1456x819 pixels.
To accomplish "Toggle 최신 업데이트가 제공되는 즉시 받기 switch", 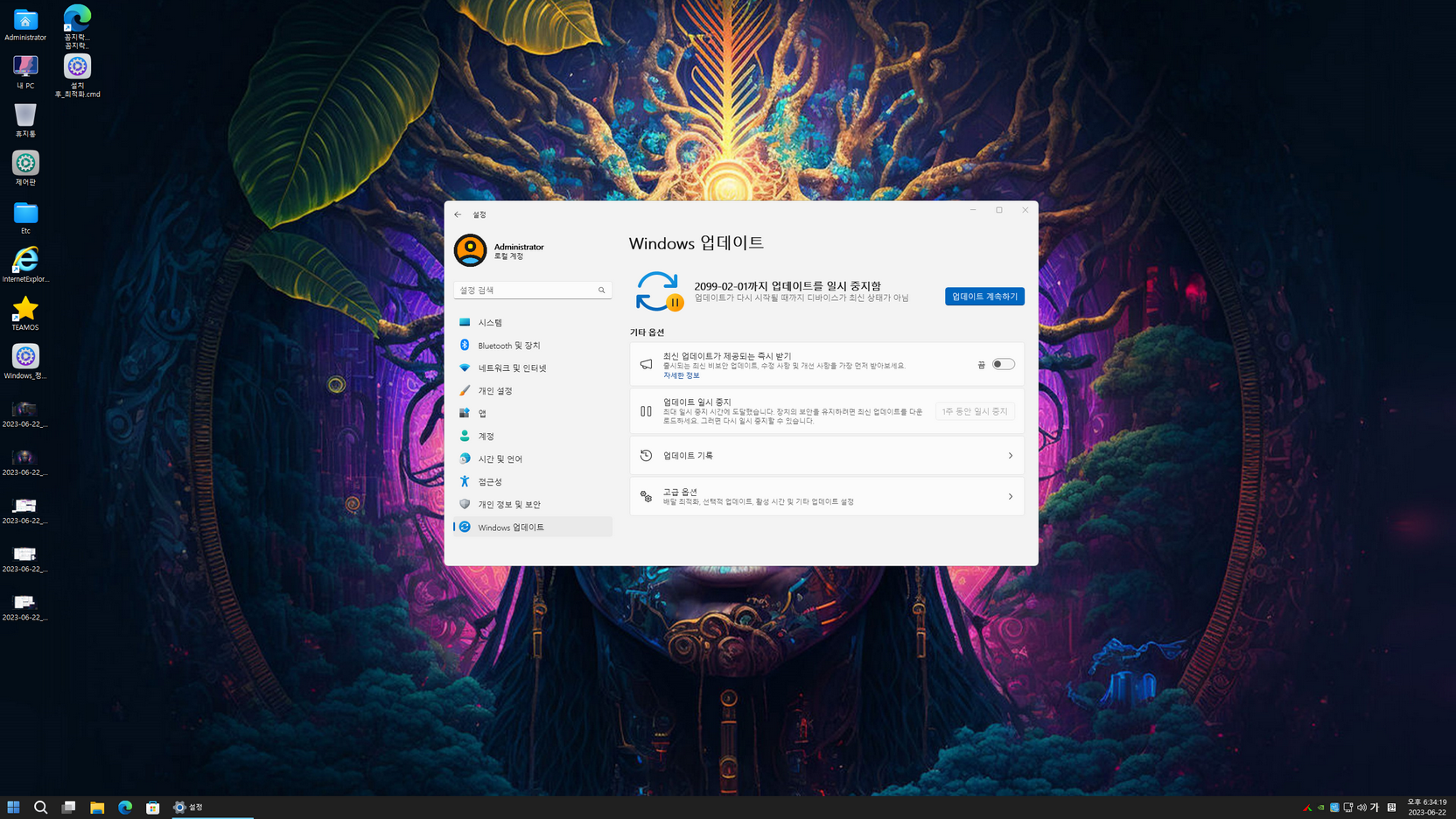I will (x=1003, y=365).
